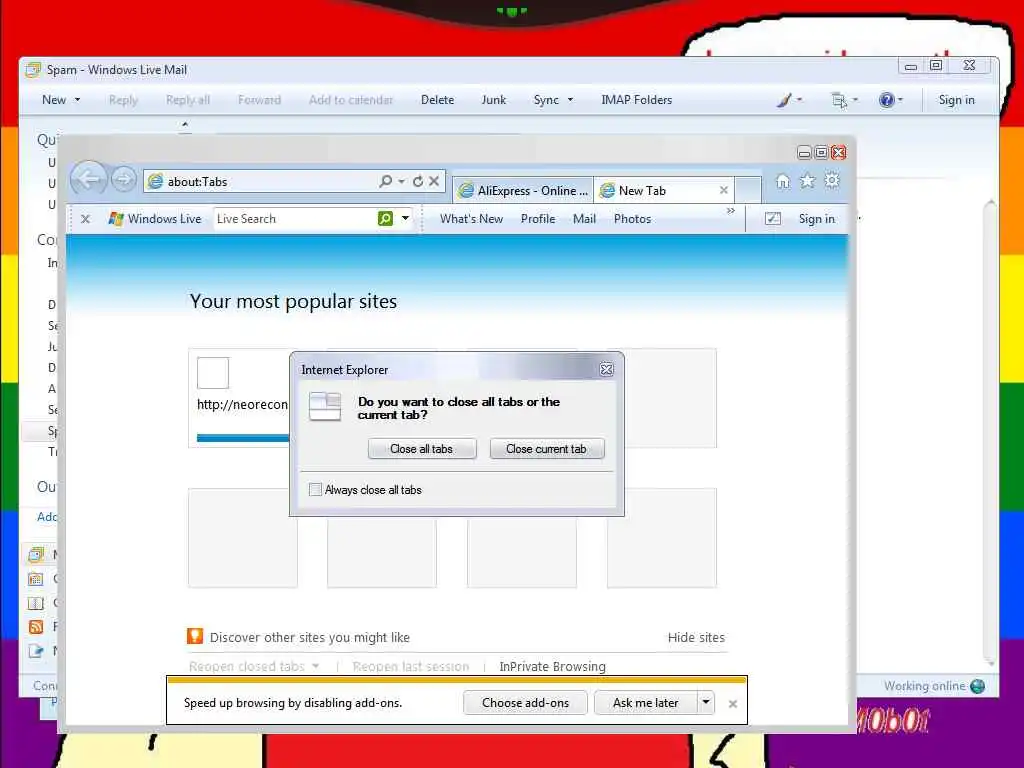Click the green Live Search go icon
Screen dimensions: 1024x768
click(385, 219)
